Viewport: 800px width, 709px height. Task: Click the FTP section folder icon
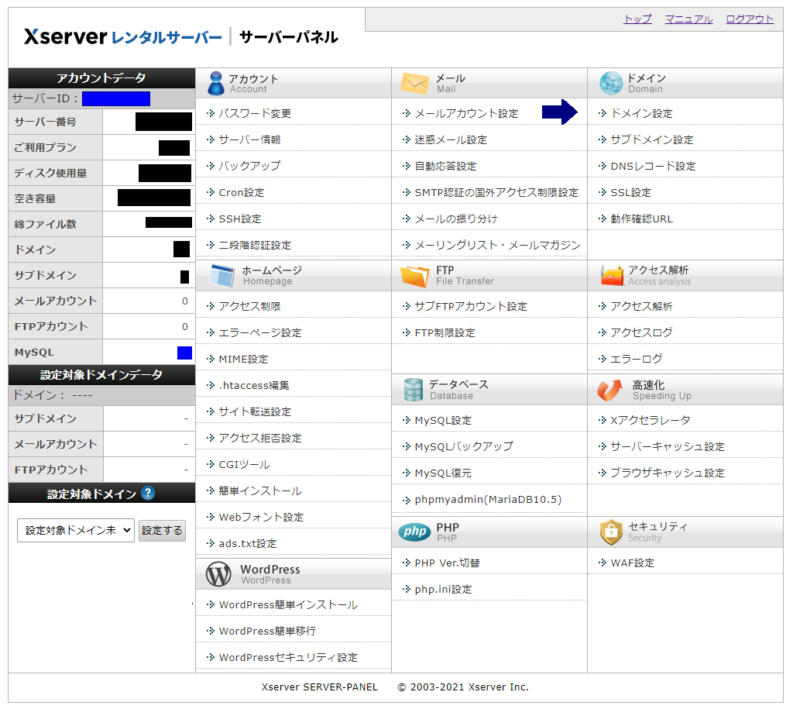point(415,276)
